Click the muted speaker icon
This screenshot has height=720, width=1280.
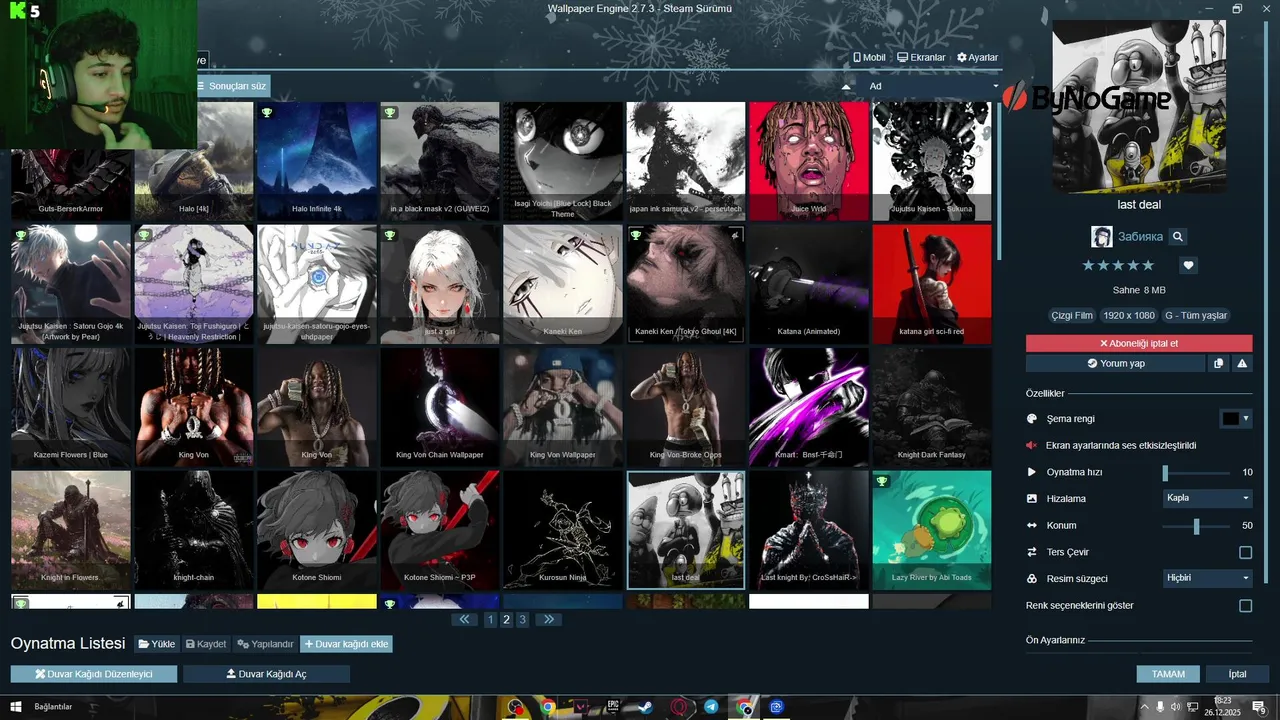point(1032,445)
